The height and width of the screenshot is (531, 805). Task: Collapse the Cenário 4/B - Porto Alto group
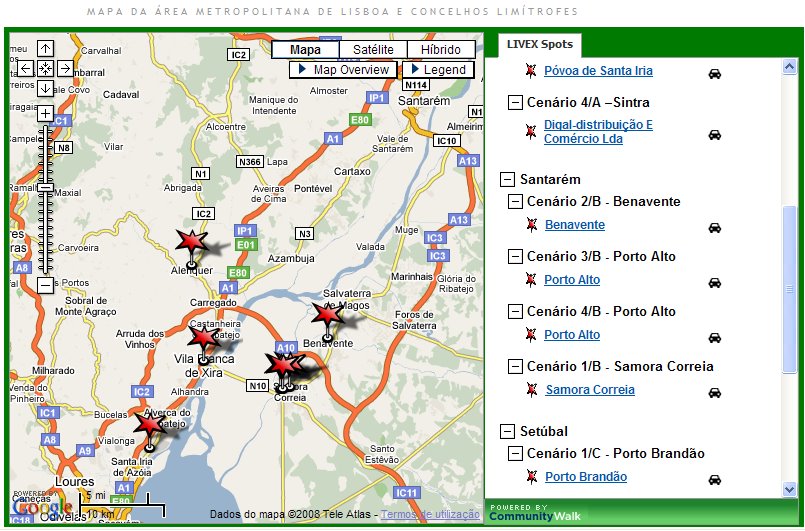pyautogui.click(x=515, y=312)
